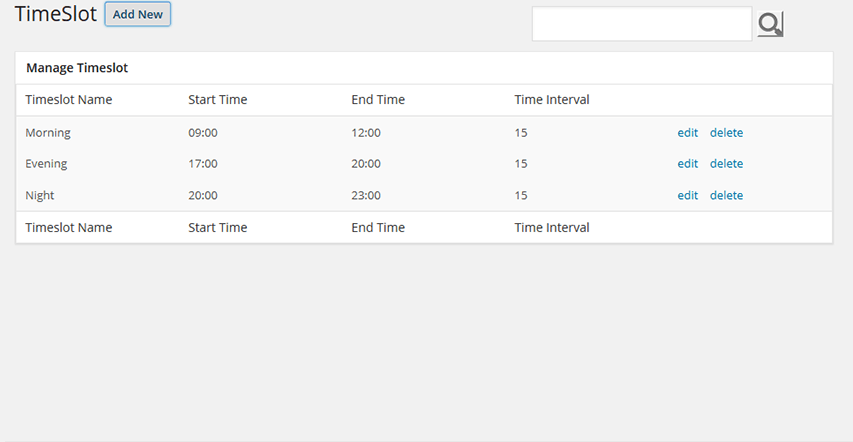The image size is (853, 442).
Task: Click the Add New timeslot button
Action: 138,14
